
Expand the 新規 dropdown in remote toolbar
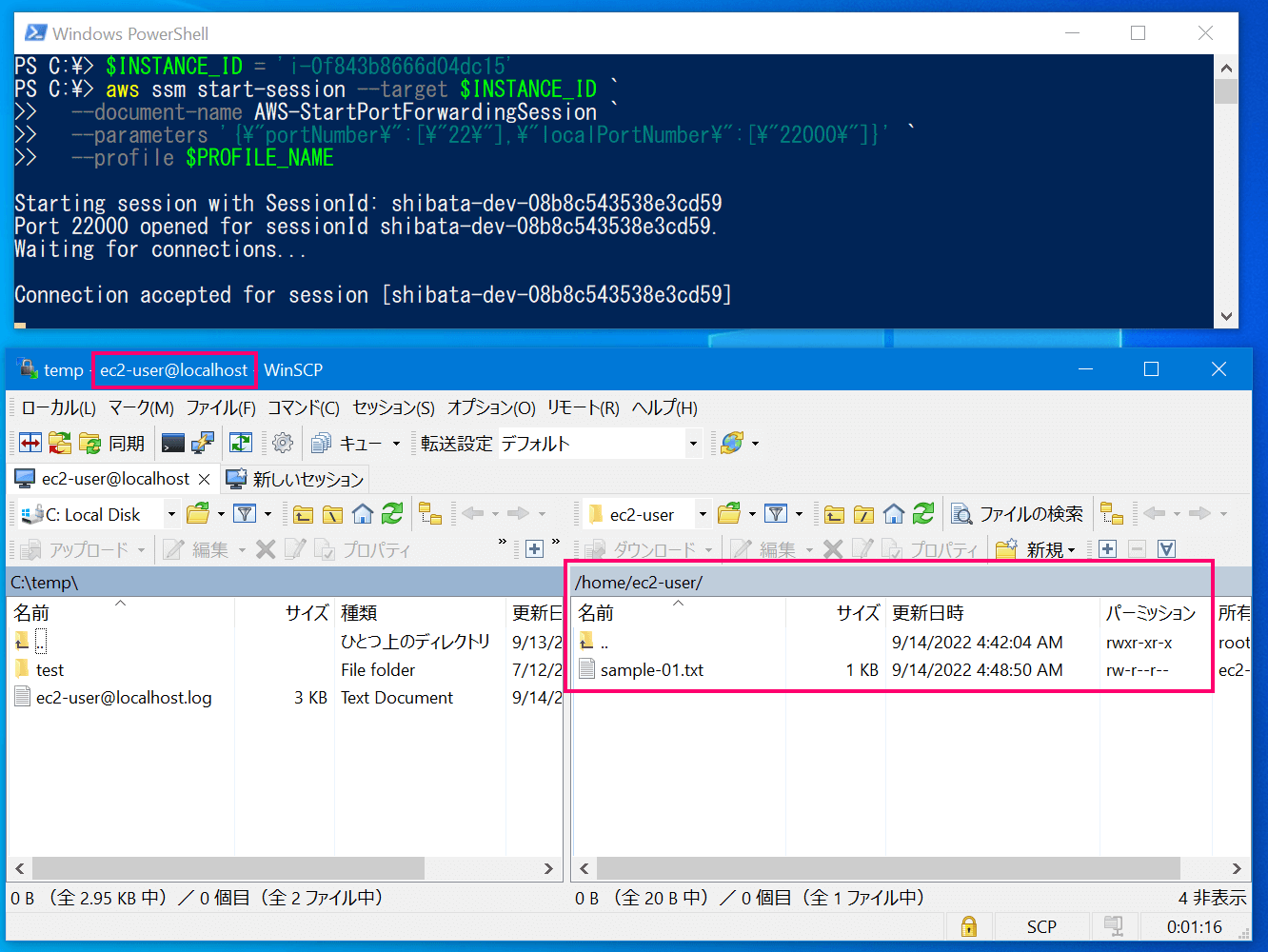coord(1072,550)
